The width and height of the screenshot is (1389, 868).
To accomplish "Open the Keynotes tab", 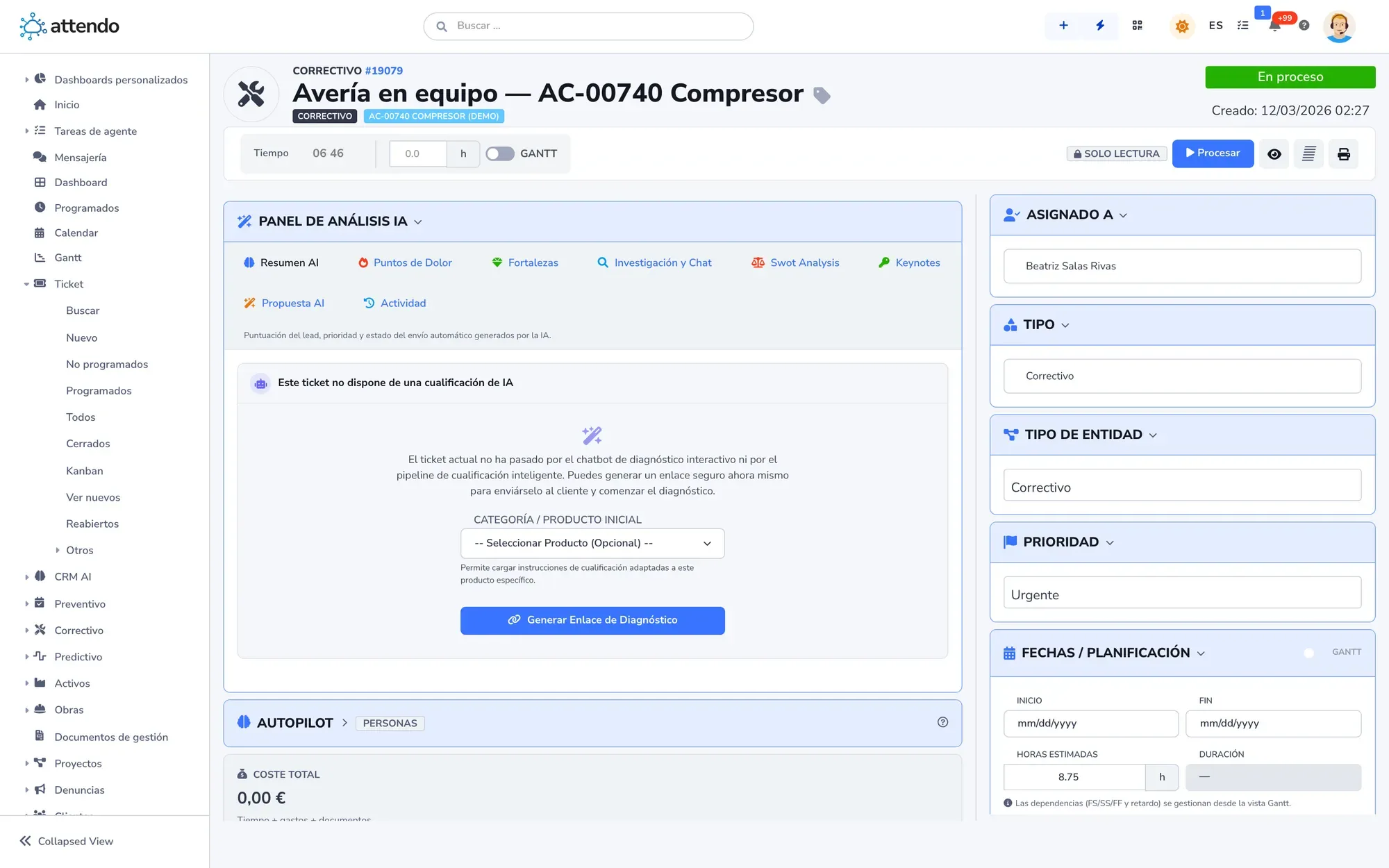I will (x=909, y=262).
